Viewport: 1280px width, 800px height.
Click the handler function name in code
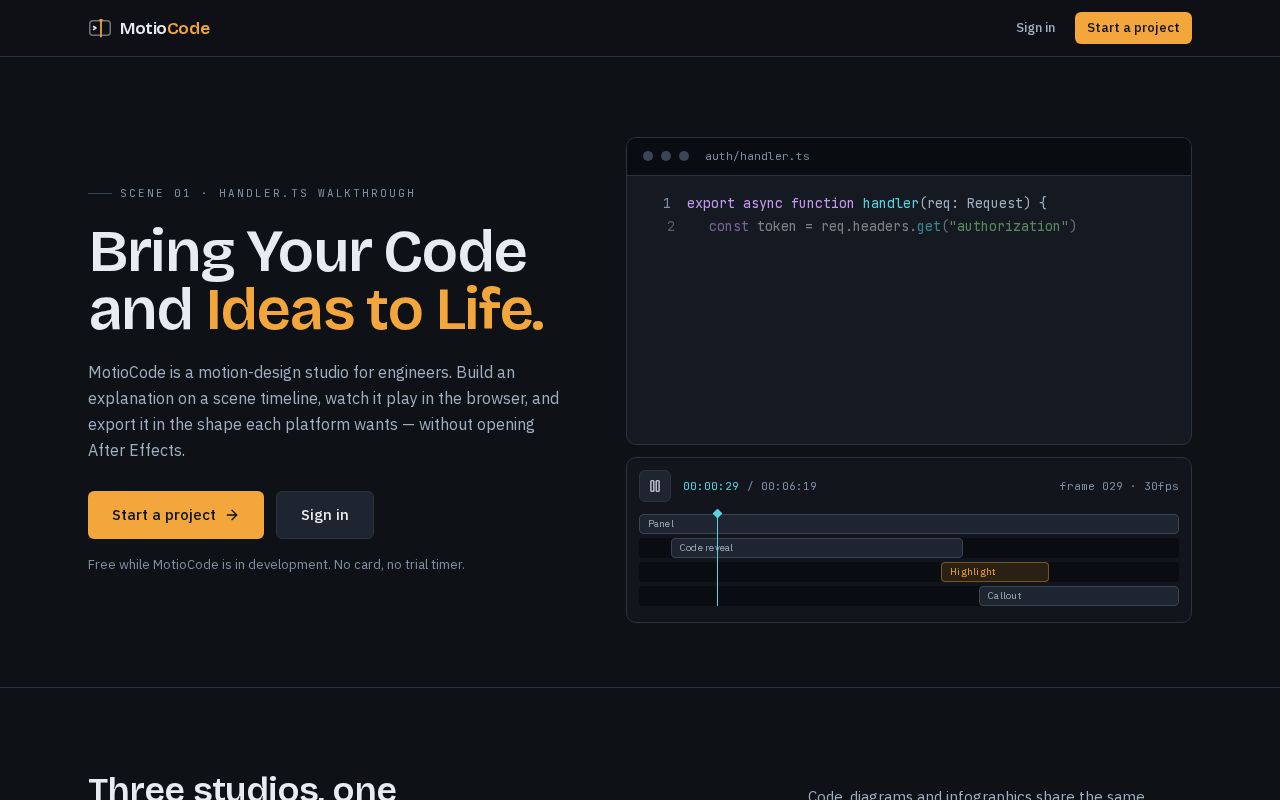pos(890,203)
